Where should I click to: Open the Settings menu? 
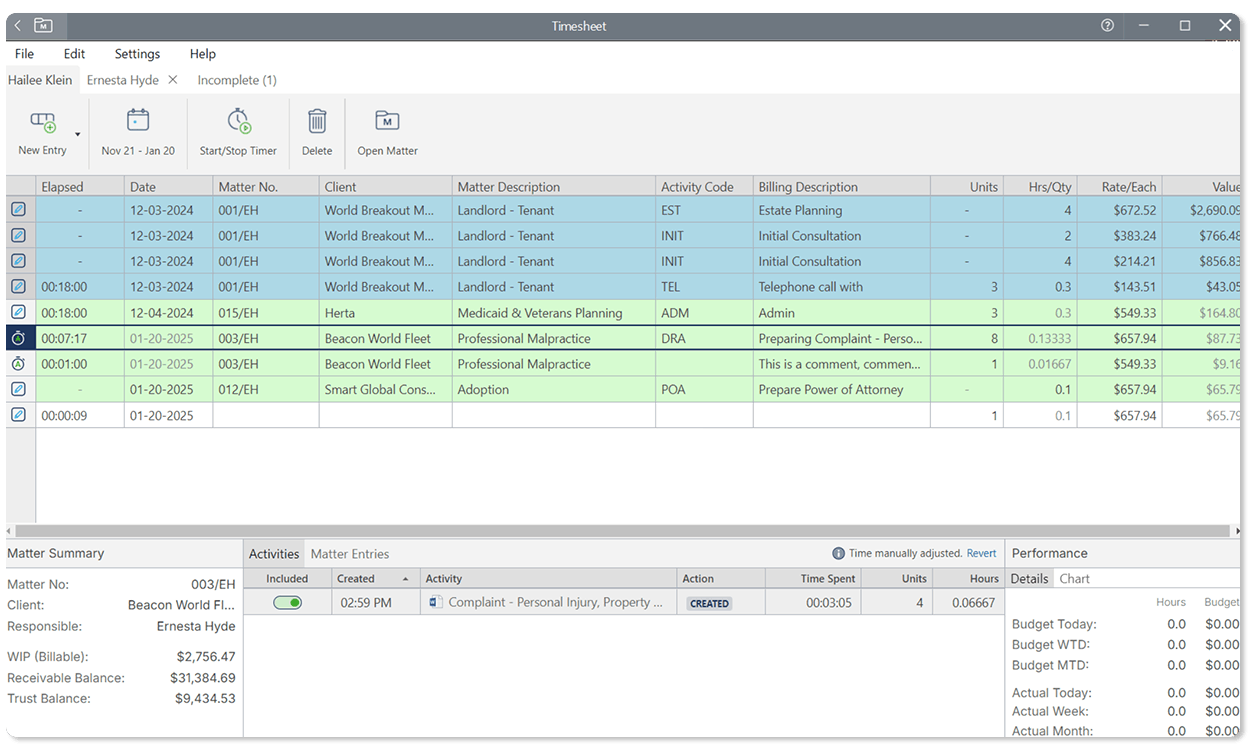click(x=137, y=54)
